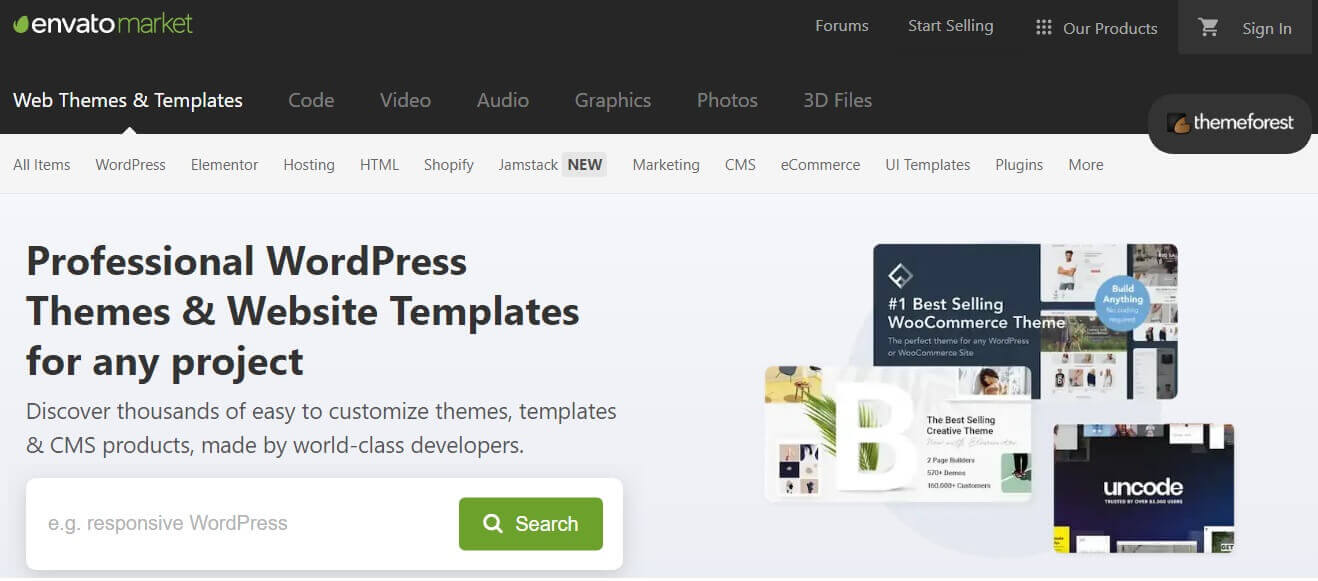Screen dimensions: 1318x581
Task: Open the Best Selling Creative Theme card
Action: pyautogui.click(x=898, y=433)
